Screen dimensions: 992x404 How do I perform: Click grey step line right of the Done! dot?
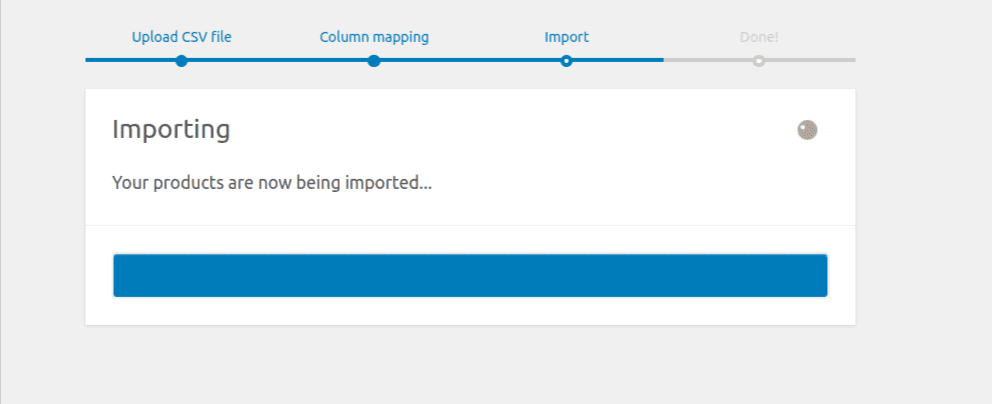[810, 60]
